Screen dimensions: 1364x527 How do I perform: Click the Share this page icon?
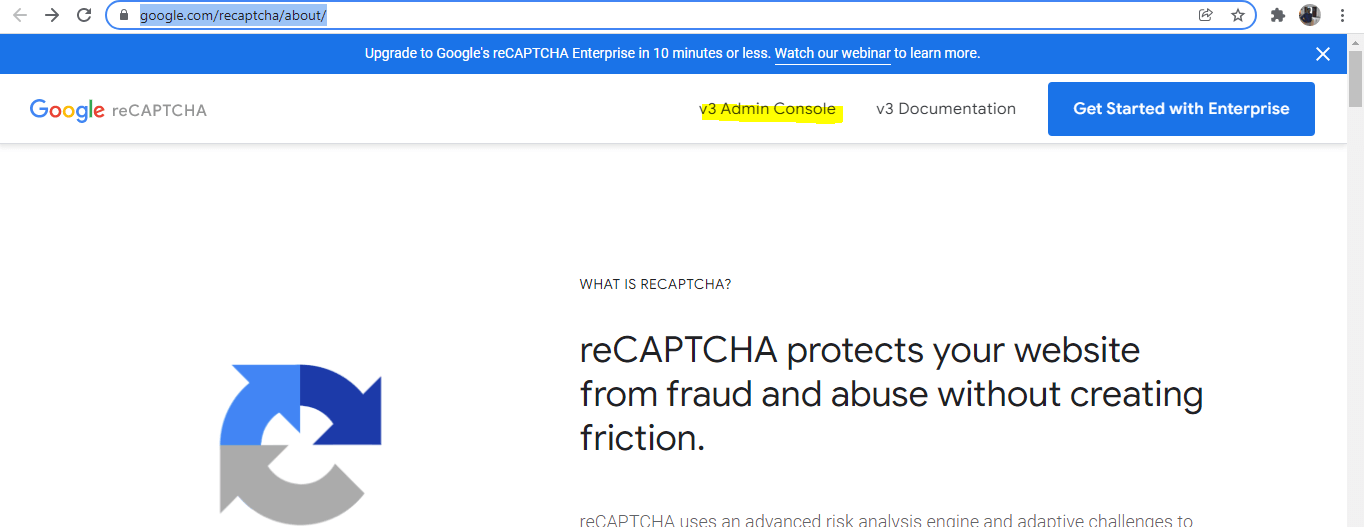pos(1206,15)
